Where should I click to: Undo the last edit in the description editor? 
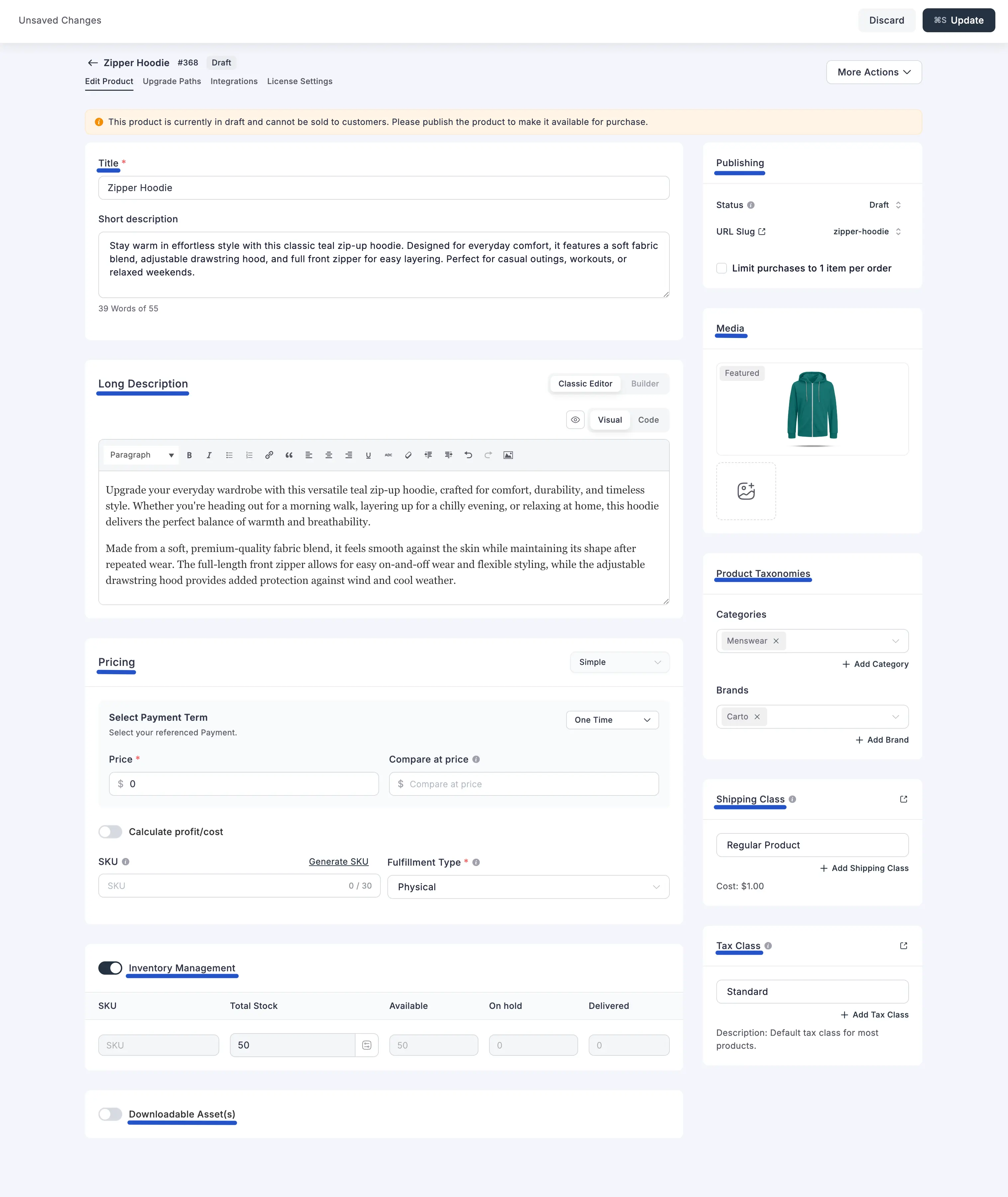(x=468, y=455)
